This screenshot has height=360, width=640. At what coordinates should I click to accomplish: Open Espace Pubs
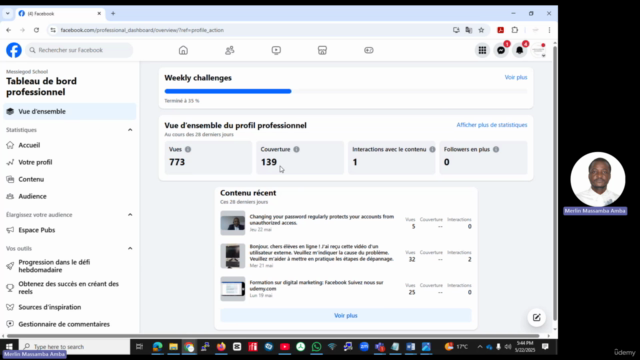[x=36, y=230]
